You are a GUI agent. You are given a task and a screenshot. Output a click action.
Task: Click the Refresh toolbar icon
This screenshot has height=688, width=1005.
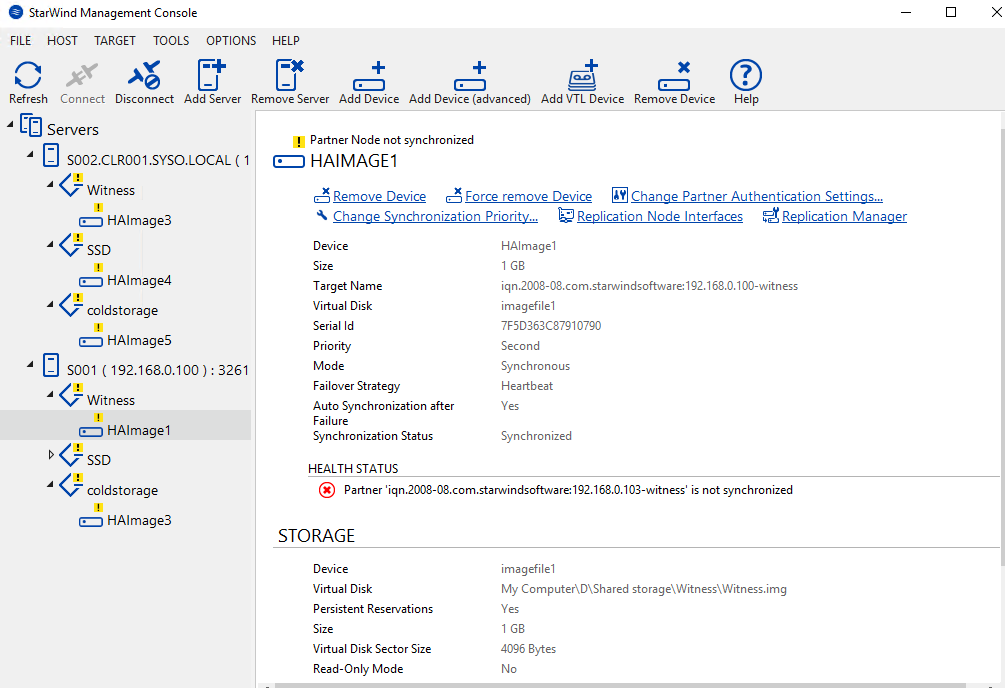pos(28,76)
